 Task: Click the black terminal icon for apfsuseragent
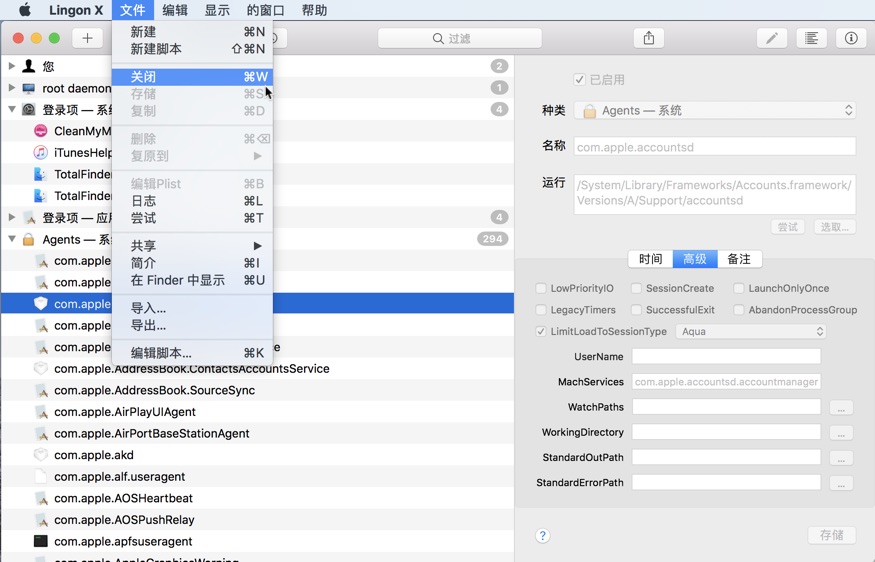(x=41, y=541)
